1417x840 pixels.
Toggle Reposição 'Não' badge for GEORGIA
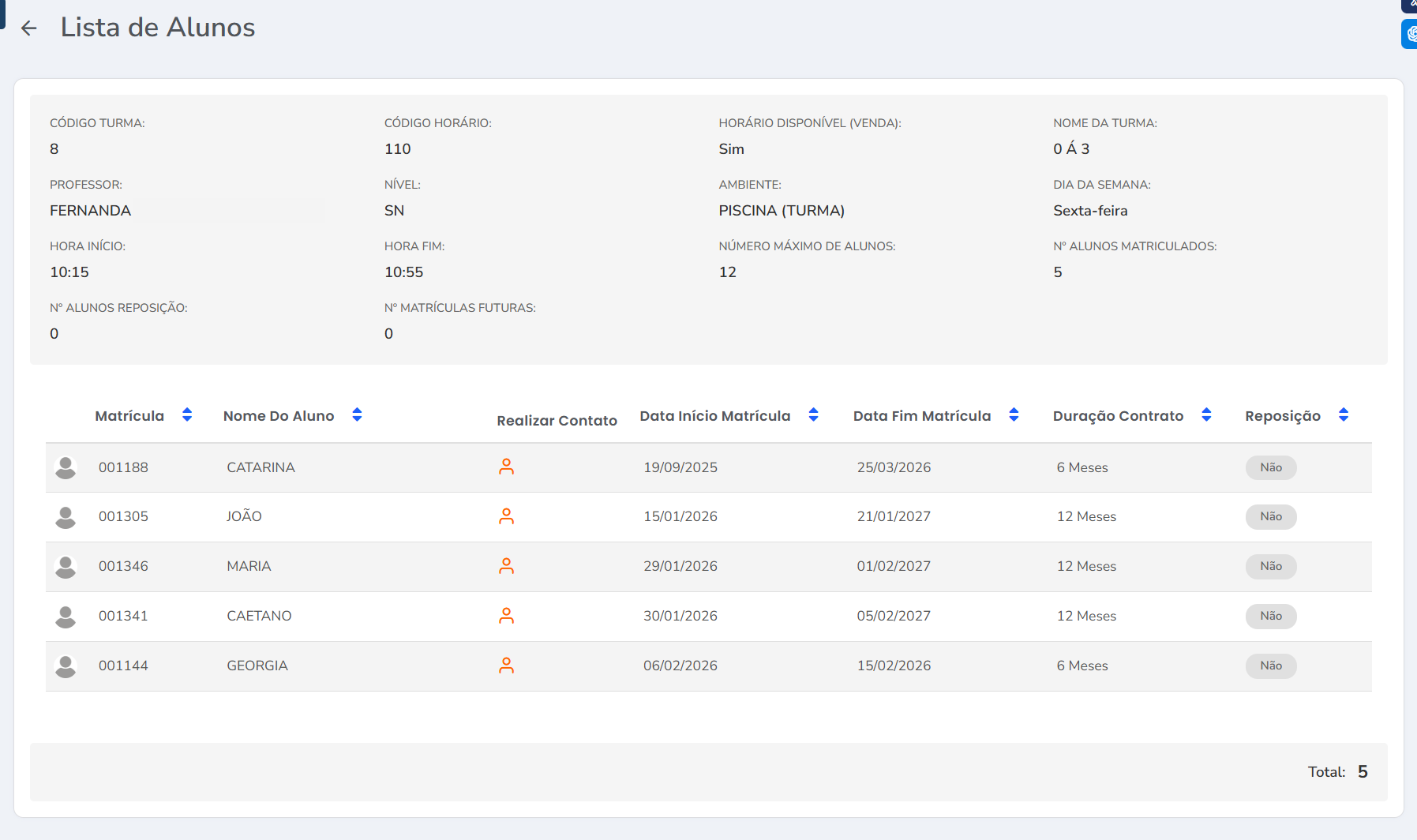coord(1270,666)
